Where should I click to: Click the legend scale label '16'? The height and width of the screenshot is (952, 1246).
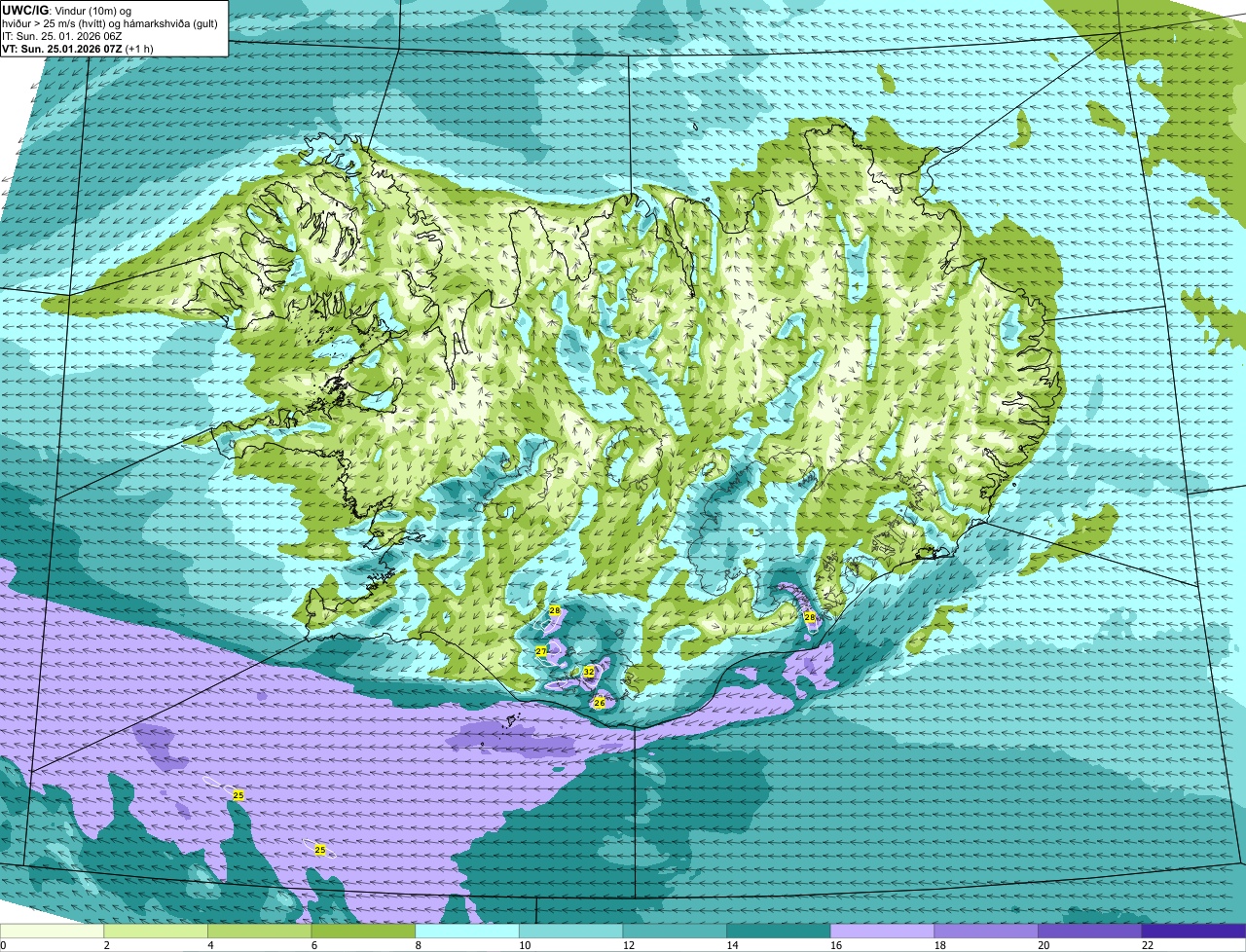click(x=836, y=945)
